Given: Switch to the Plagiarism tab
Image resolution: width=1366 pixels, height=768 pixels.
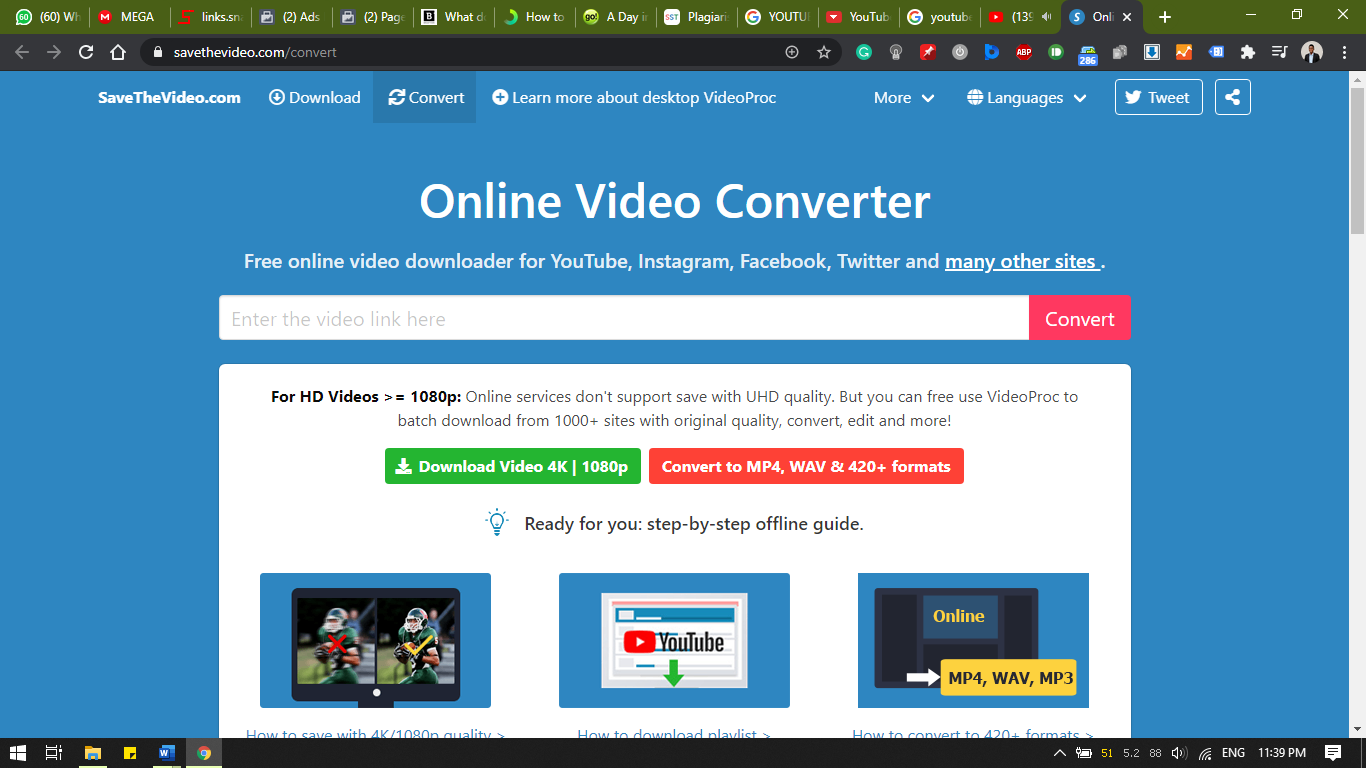Looking at the screenshot, I should [x=697, y=17].
